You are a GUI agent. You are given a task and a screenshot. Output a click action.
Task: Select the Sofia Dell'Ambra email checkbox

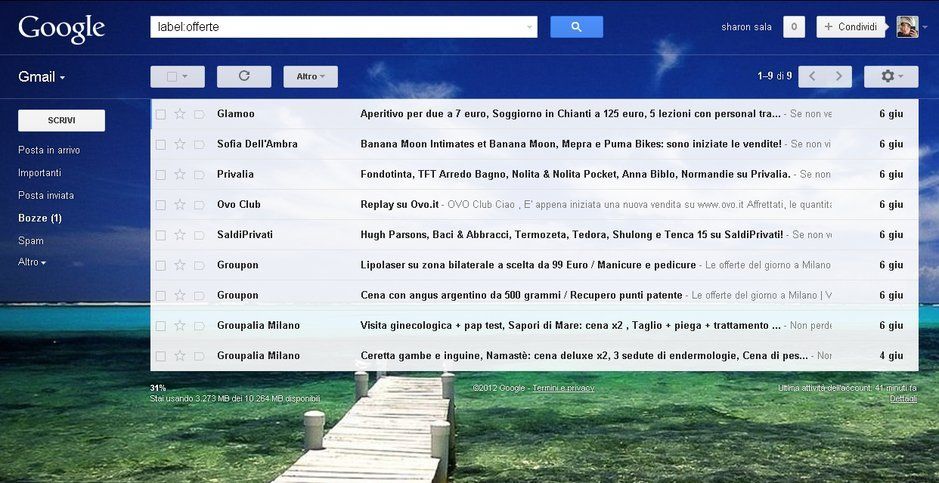[160, 144]
